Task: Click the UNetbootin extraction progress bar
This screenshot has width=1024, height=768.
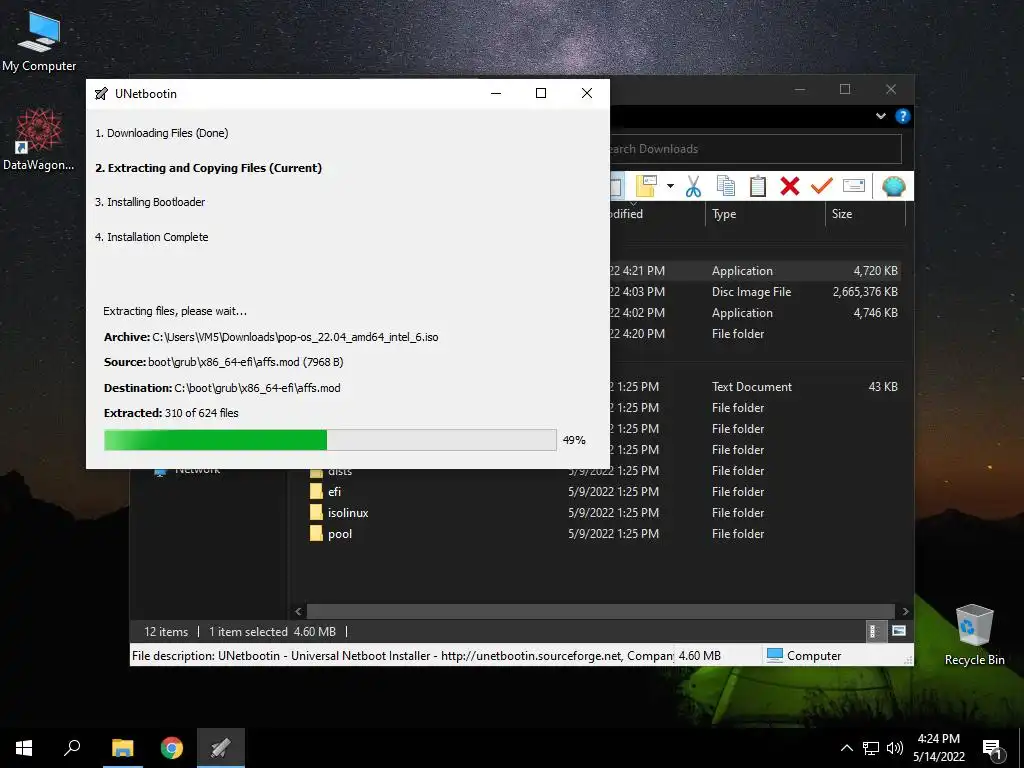Action: [x=330, y=440]
